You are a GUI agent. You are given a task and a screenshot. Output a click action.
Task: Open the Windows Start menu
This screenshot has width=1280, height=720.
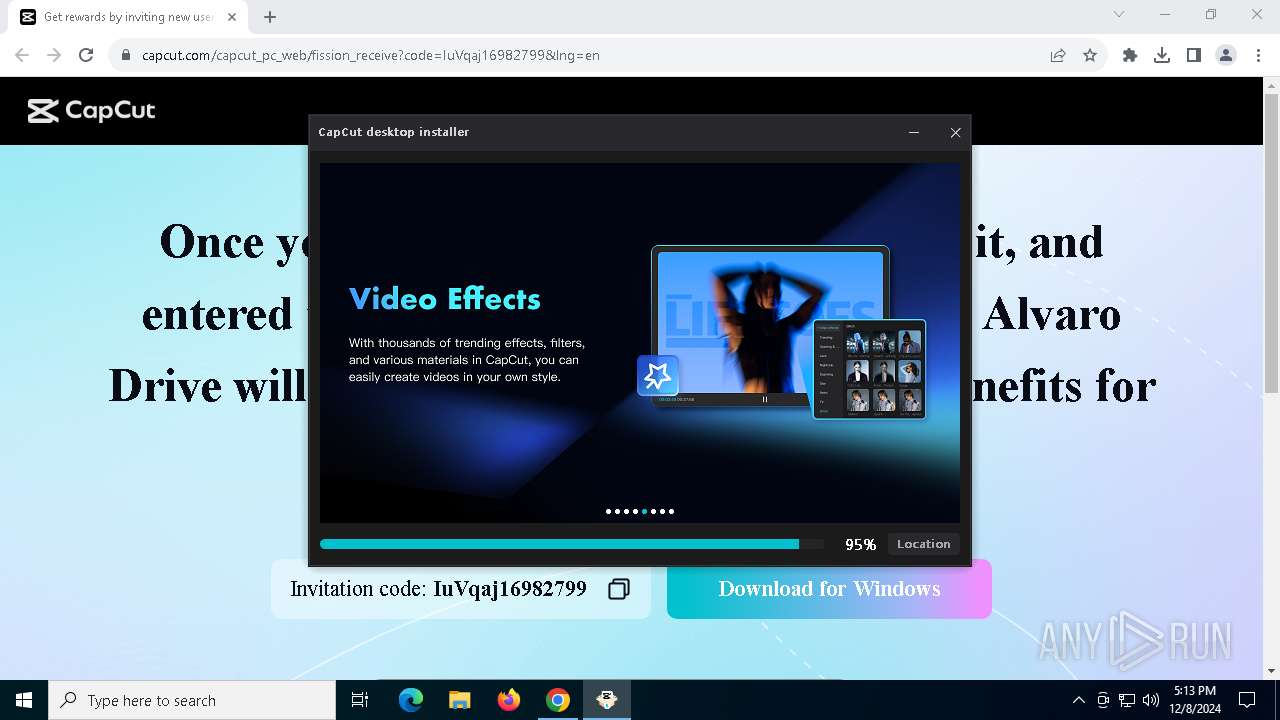24,700
